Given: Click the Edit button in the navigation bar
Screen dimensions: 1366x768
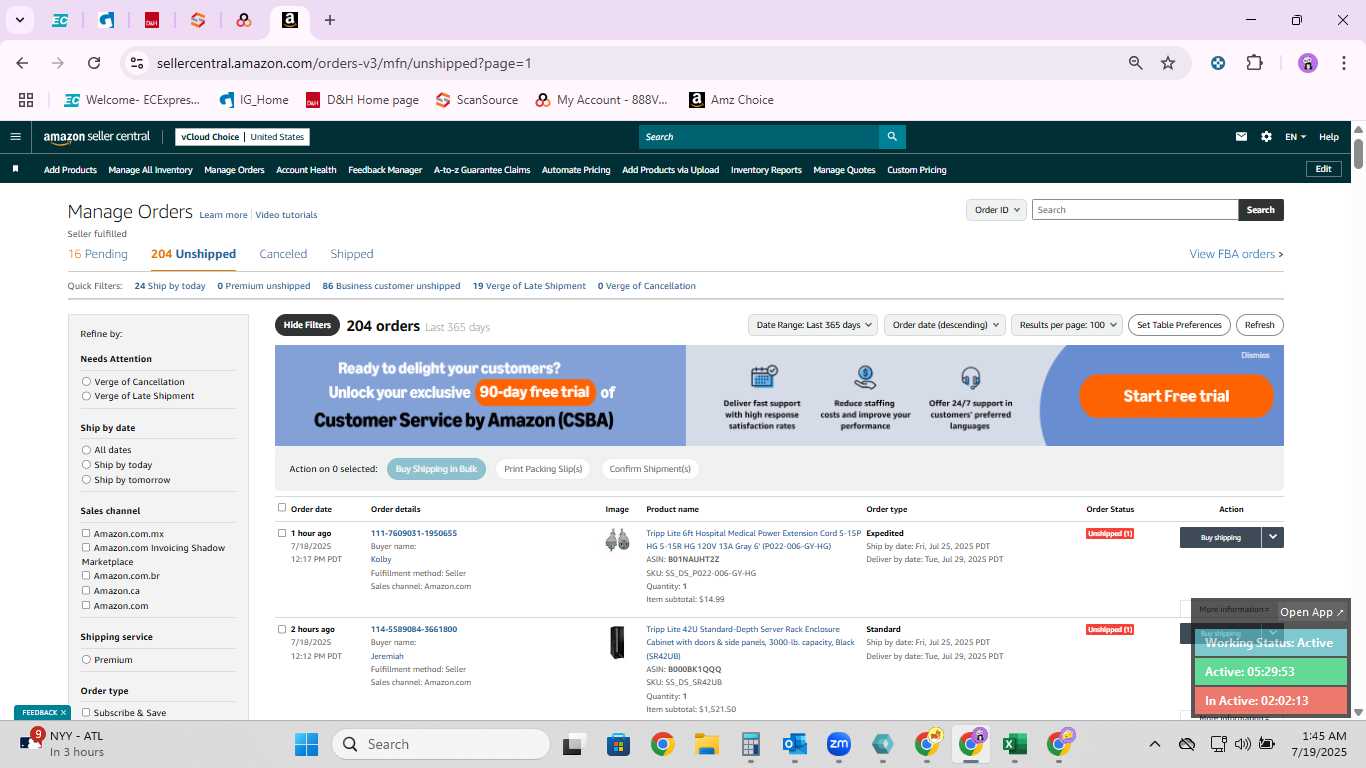Looking at the screenshot, I should tap(1323, 170).
